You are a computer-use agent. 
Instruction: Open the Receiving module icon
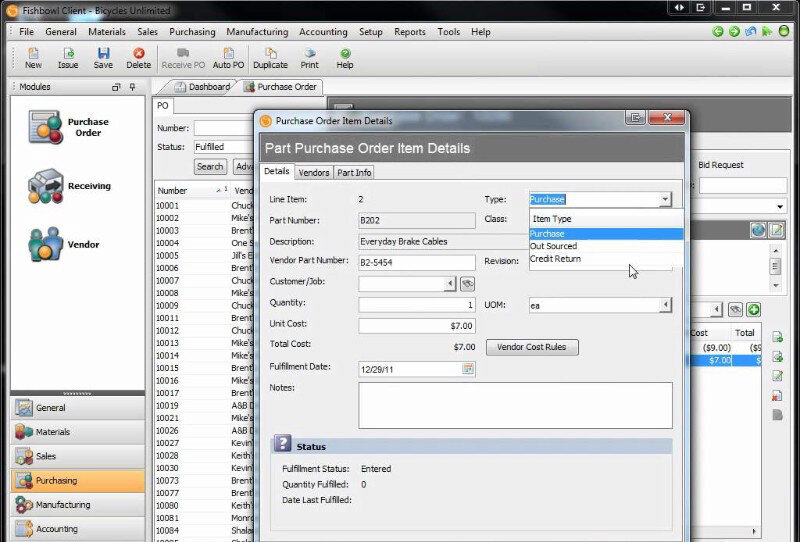[46, 187]
